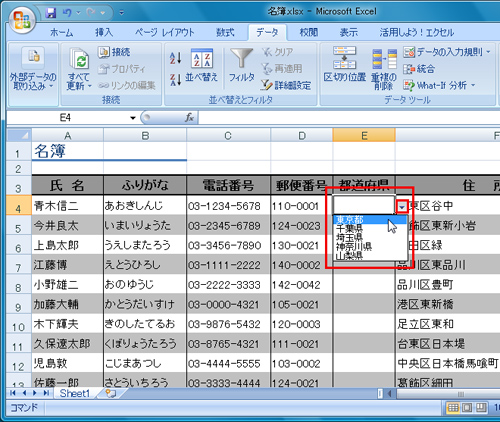Switch to normal view button
The width and height of the screenshot is (500, 422).
(x=453, y=407)
